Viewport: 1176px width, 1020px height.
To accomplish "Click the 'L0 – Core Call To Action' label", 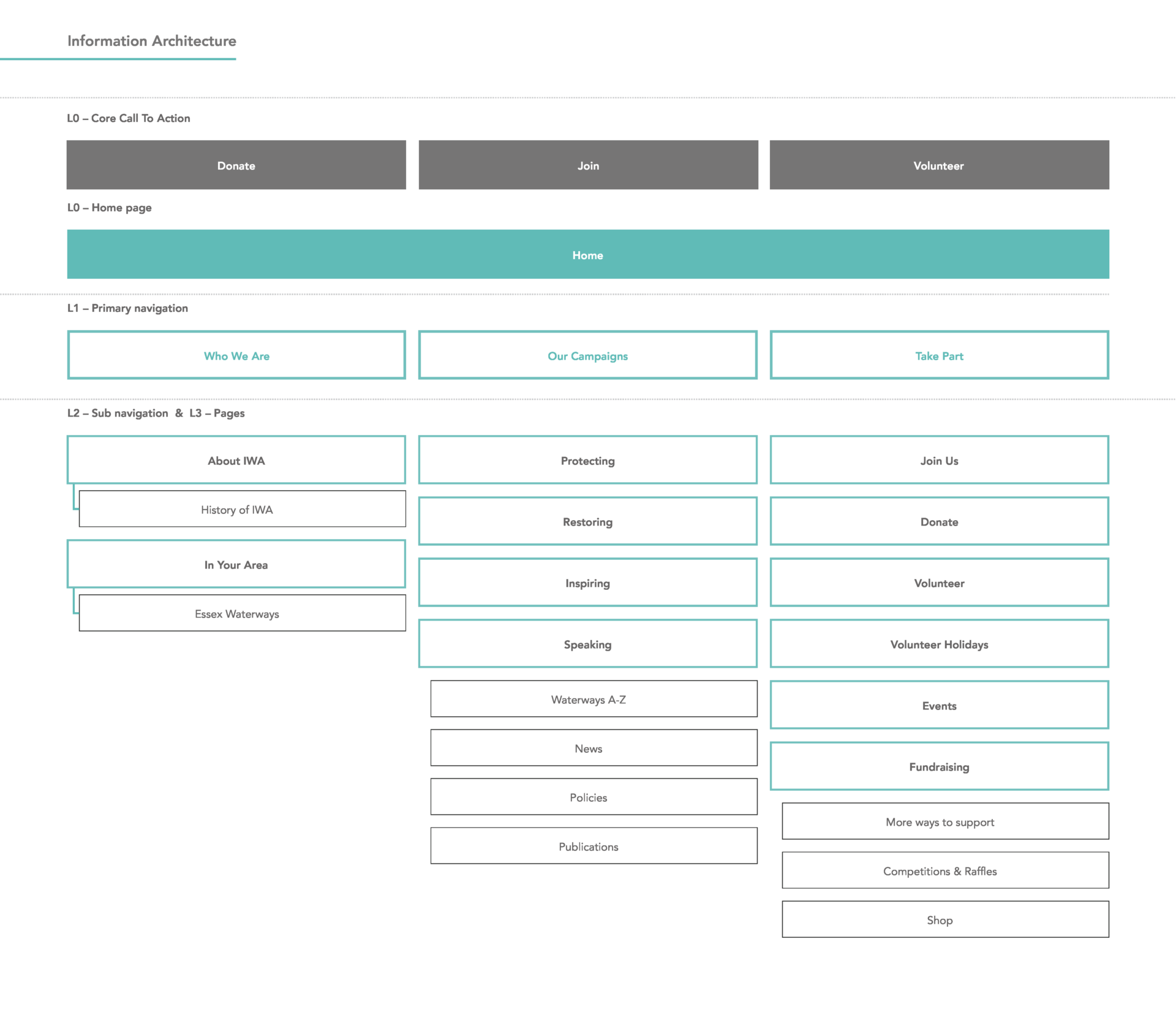I will [129, 118].
